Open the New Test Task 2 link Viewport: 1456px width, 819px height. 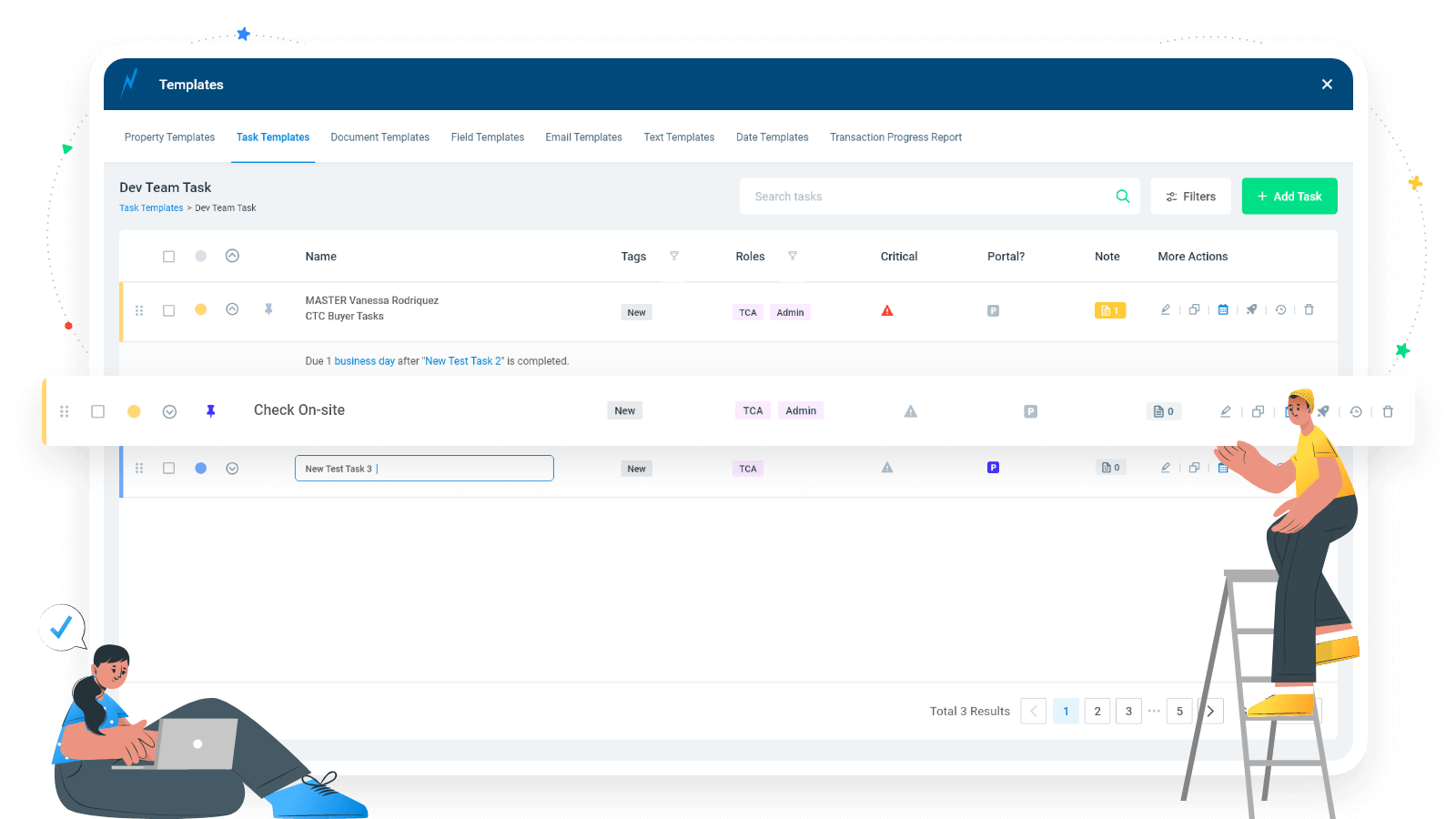tap(463, 360)
